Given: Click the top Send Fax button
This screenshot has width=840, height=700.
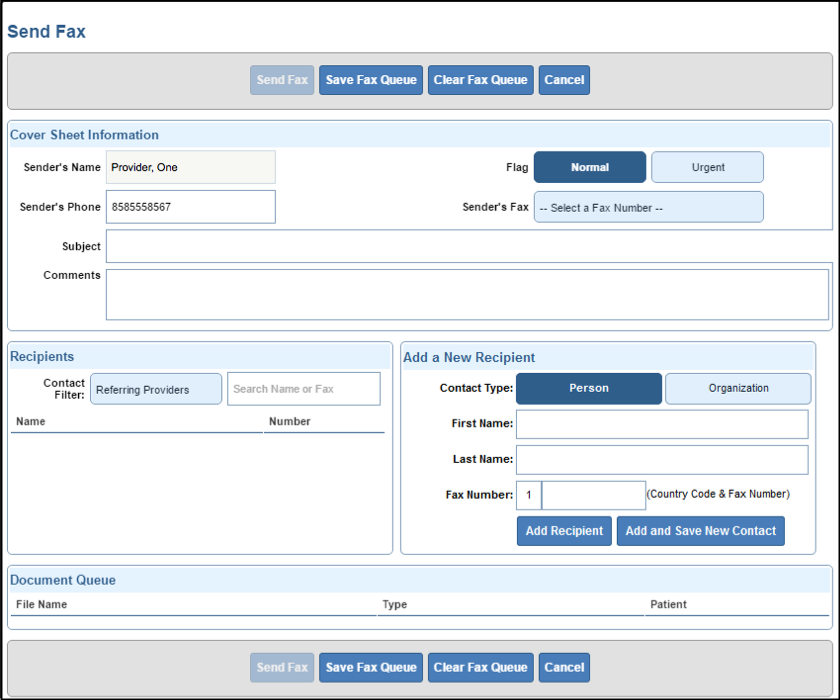Looking at the screenshot, I should pyautogui.click(x=282, y=80).
